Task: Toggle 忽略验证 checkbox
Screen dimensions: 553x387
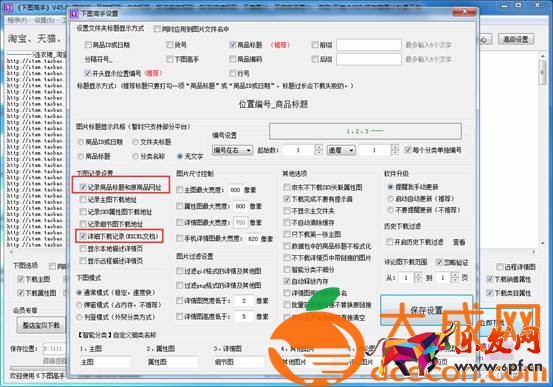Action: [x=439, y=262]
